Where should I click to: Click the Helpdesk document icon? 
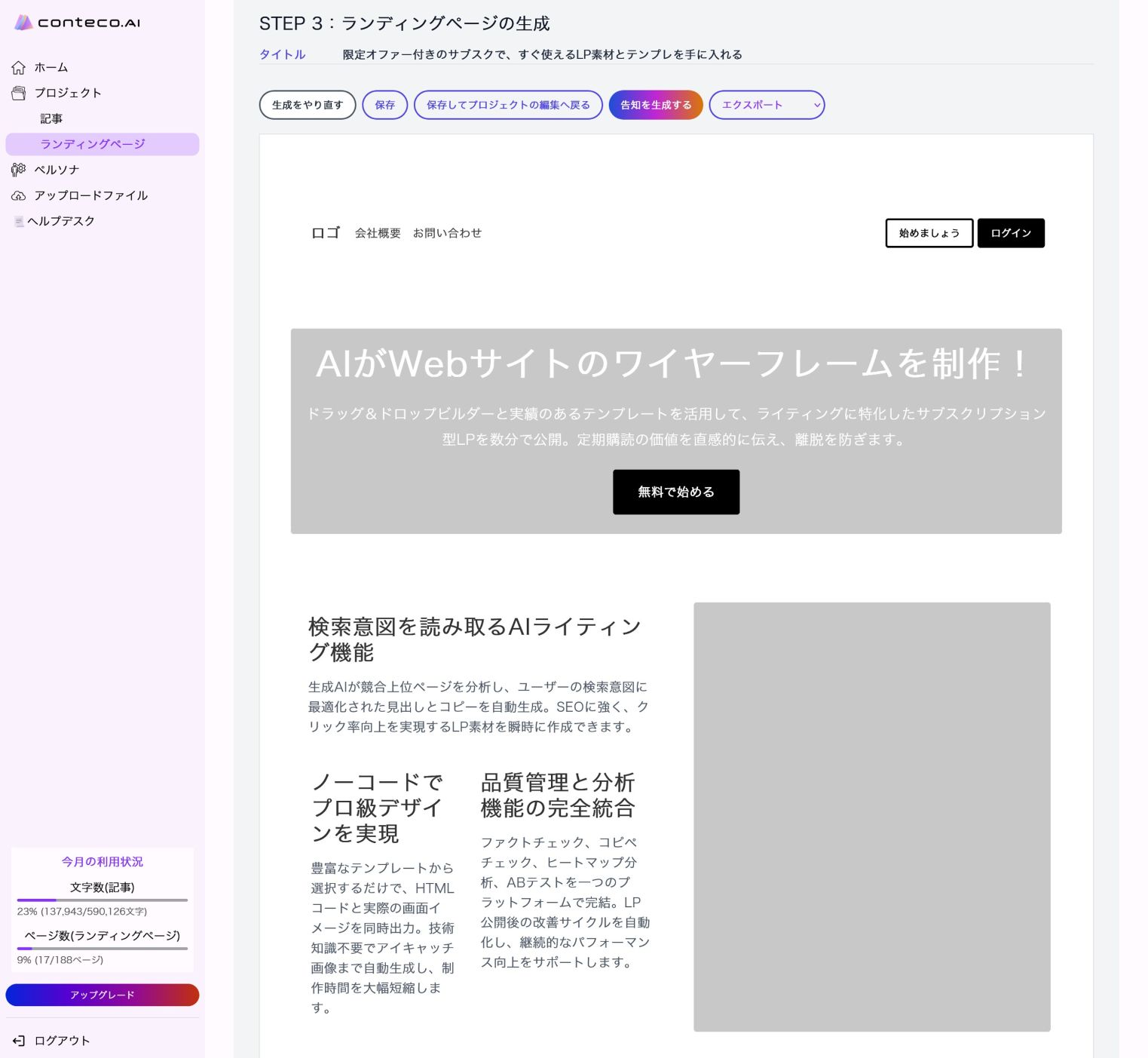click(19, 222)
